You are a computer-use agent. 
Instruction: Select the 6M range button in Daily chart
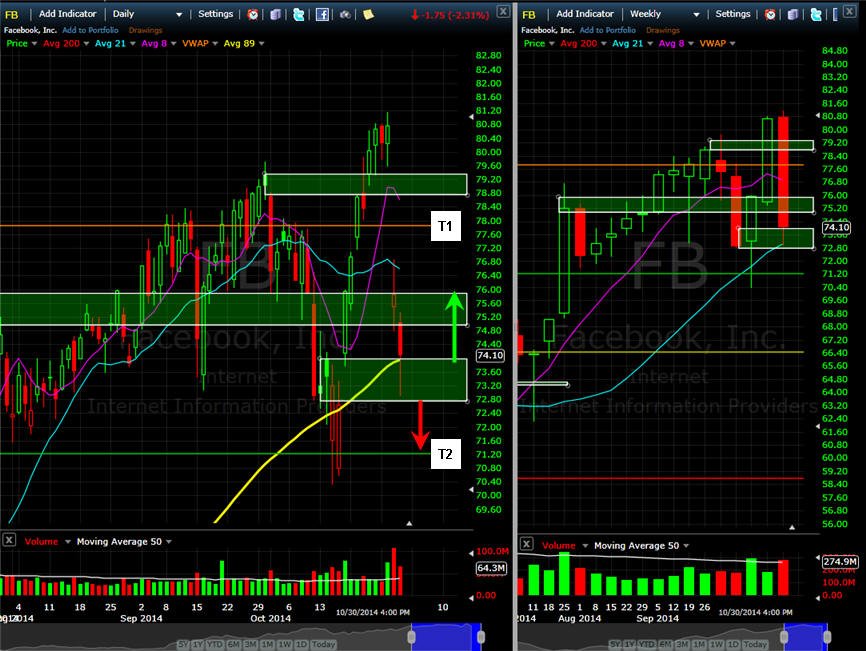point(233,644)
